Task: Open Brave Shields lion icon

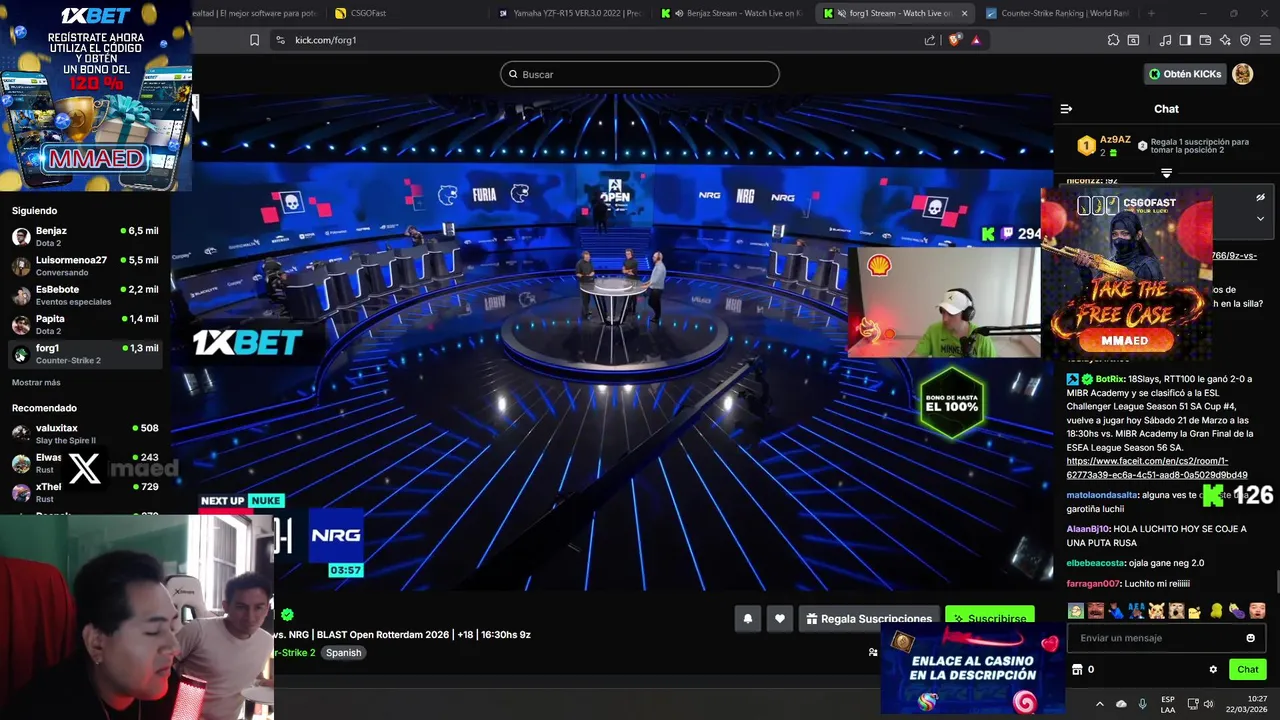Action: tap(955, 40)
